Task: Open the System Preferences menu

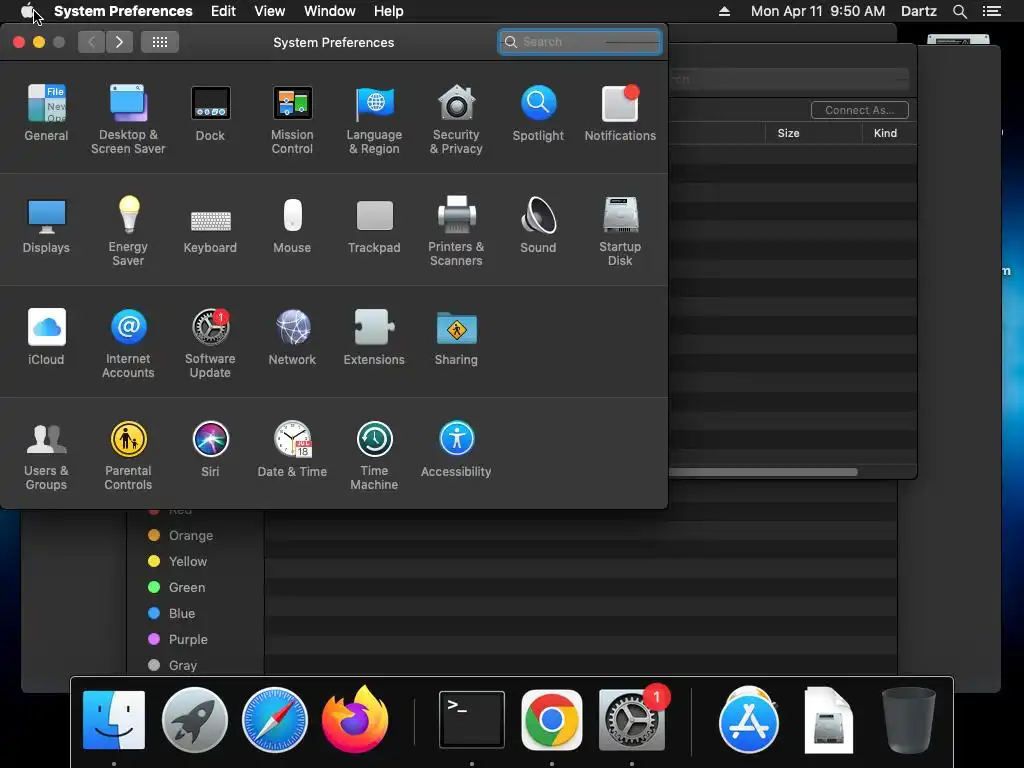Action: coord(123,11)
